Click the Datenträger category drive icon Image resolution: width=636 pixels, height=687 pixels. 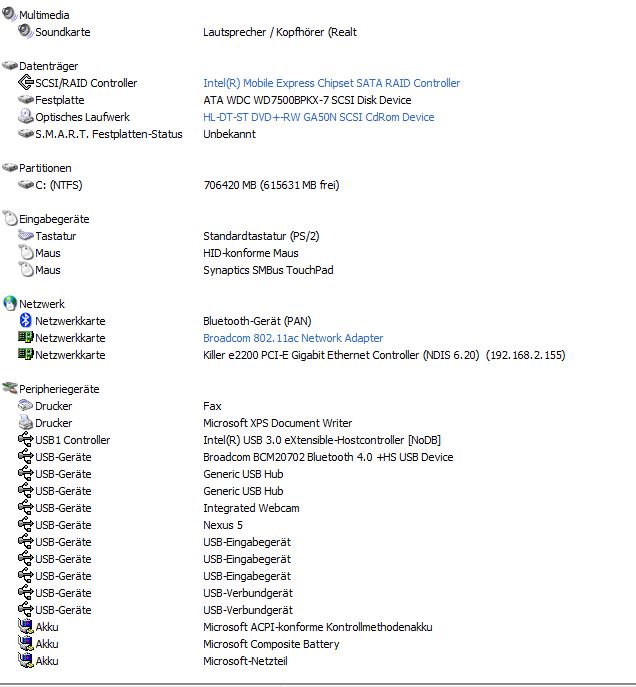click(x=10, y=66)
